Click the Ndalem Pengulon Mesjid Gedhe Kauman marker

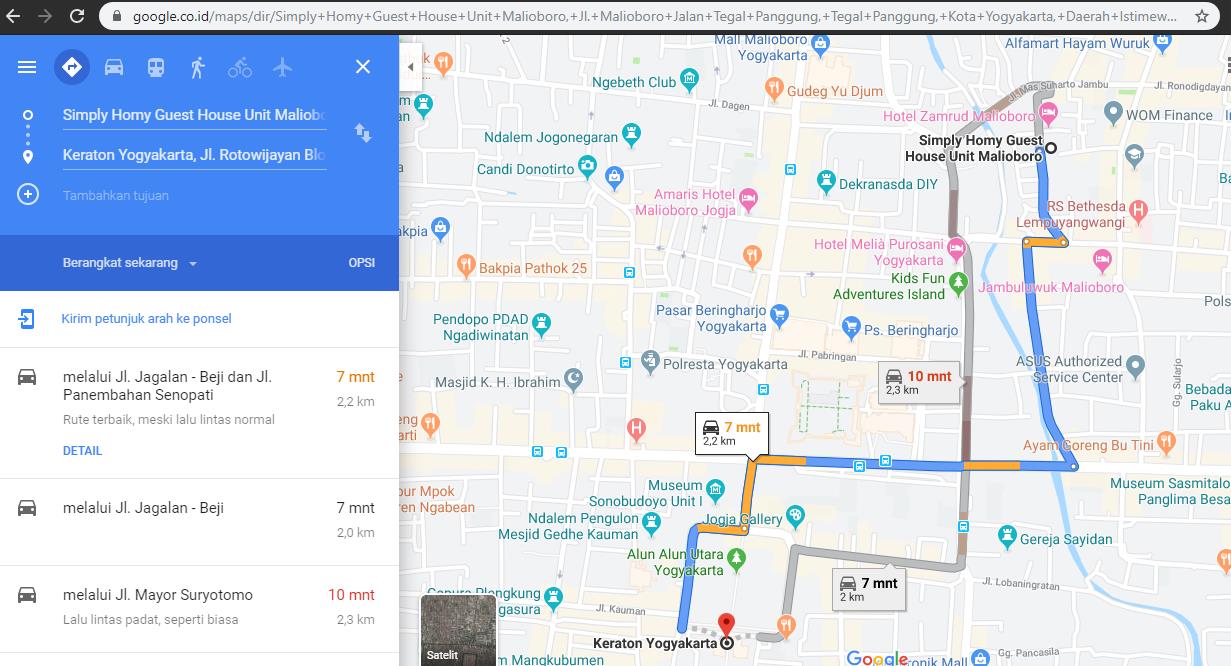coord(652,521)
